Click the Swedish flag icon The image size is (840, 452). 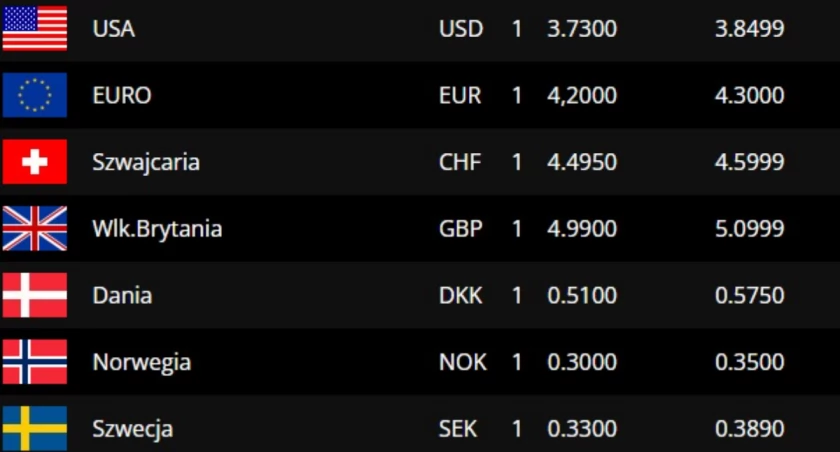[x=35, y=428]
